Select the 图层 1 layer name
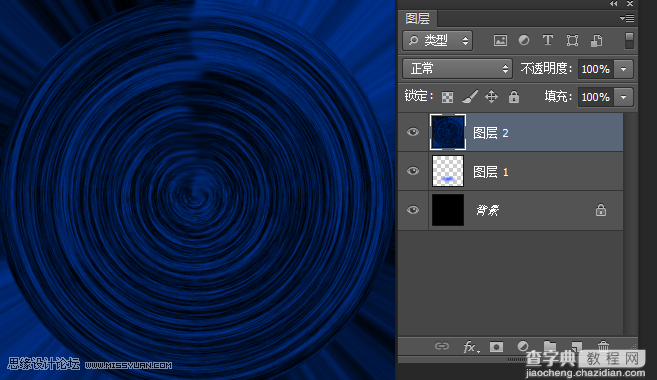657x380 pixels. pos(491,172)
